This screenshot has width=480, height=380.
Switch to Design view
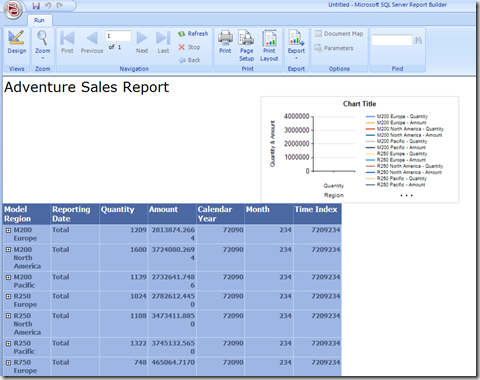pos(17,42)
